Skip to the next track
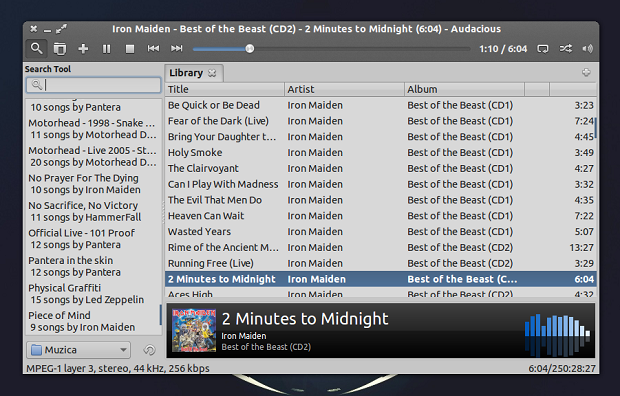Viewport: 620px width, 396px height. click(176, 48)
